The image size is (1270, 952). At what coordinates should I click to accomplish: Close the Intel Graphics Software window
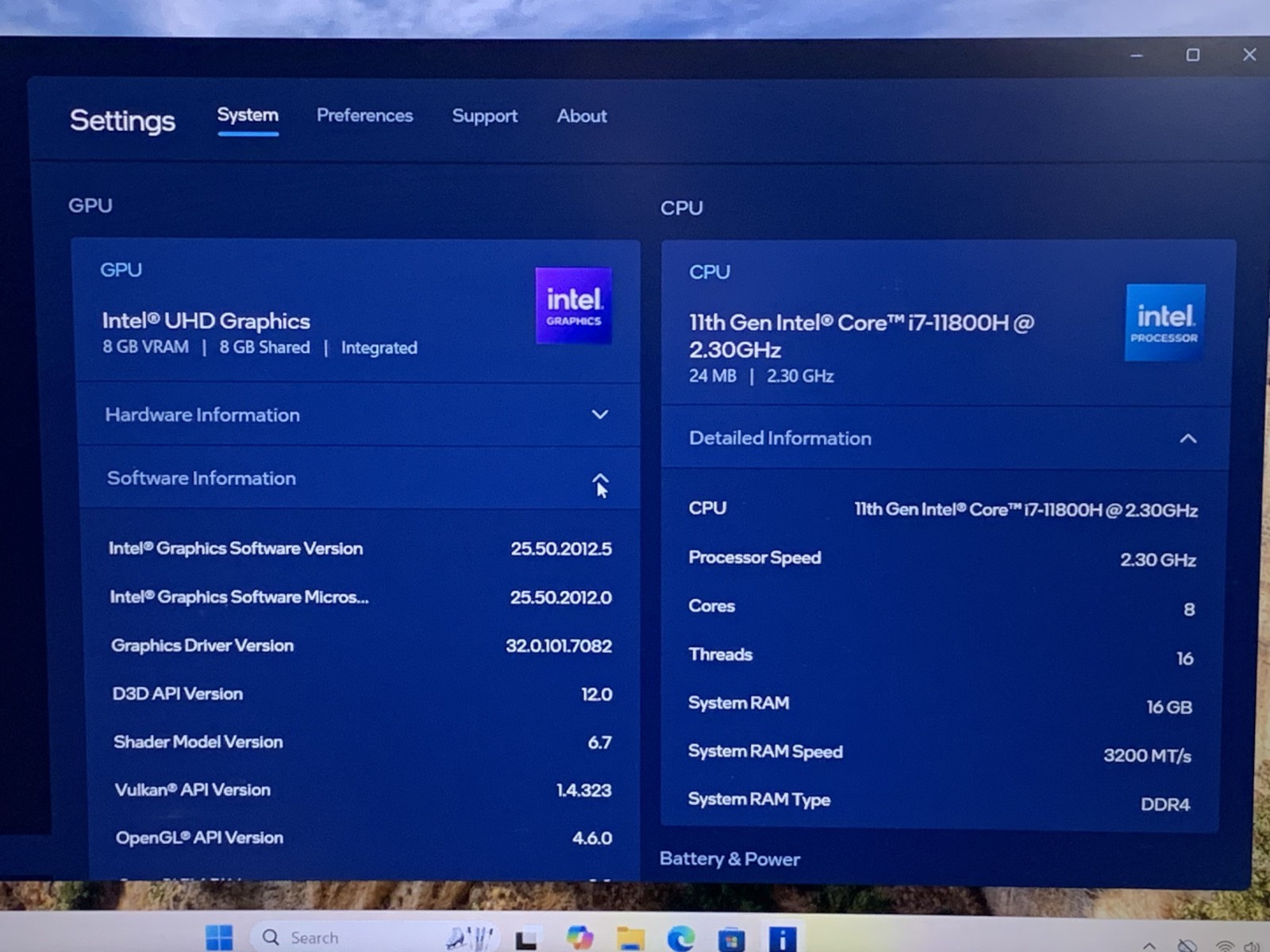pos(1249,54)
